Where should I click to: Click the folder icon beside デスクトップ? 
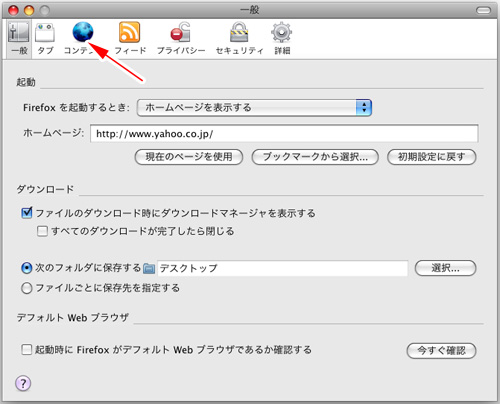149,268
